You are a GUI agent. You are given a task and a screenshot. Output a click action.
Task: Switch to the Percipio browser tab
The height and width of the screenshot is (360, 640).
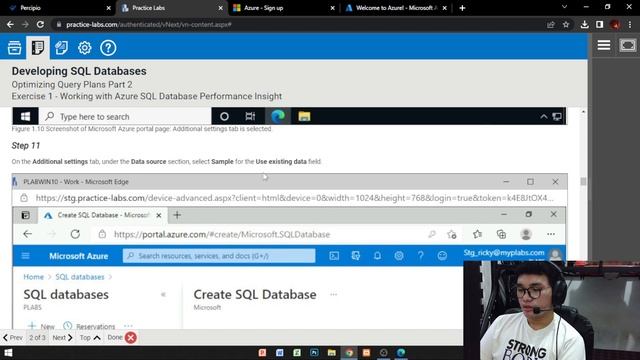pos(57,8)
